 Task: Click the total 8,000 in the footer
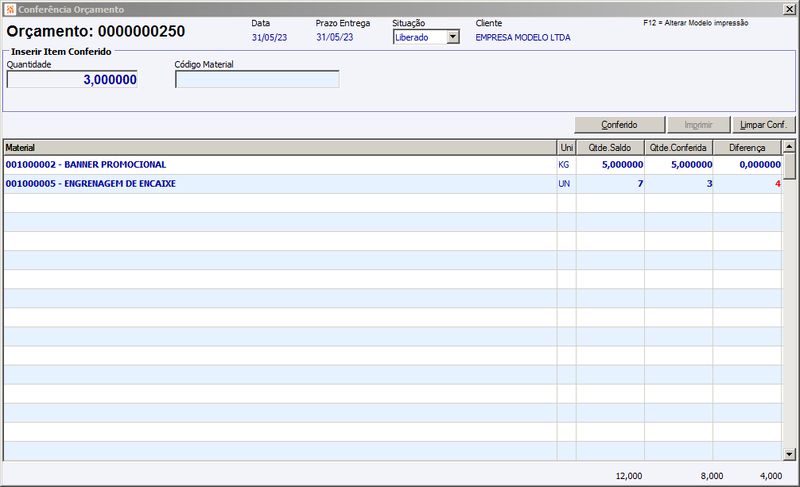click(x=712, y=476)
